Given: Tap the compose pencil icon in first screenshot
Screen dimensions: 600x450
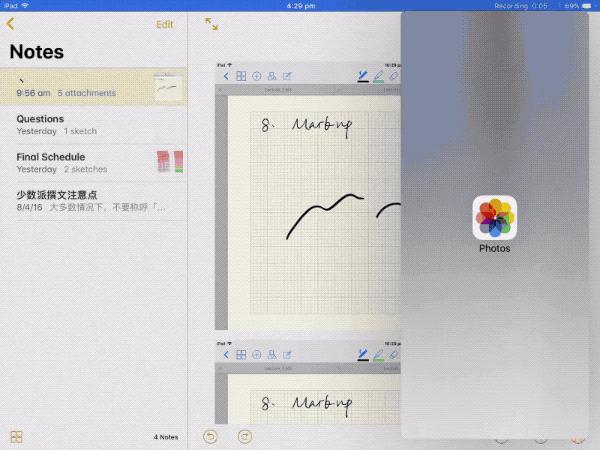Looking at the screenshot, I should (287, 76).
